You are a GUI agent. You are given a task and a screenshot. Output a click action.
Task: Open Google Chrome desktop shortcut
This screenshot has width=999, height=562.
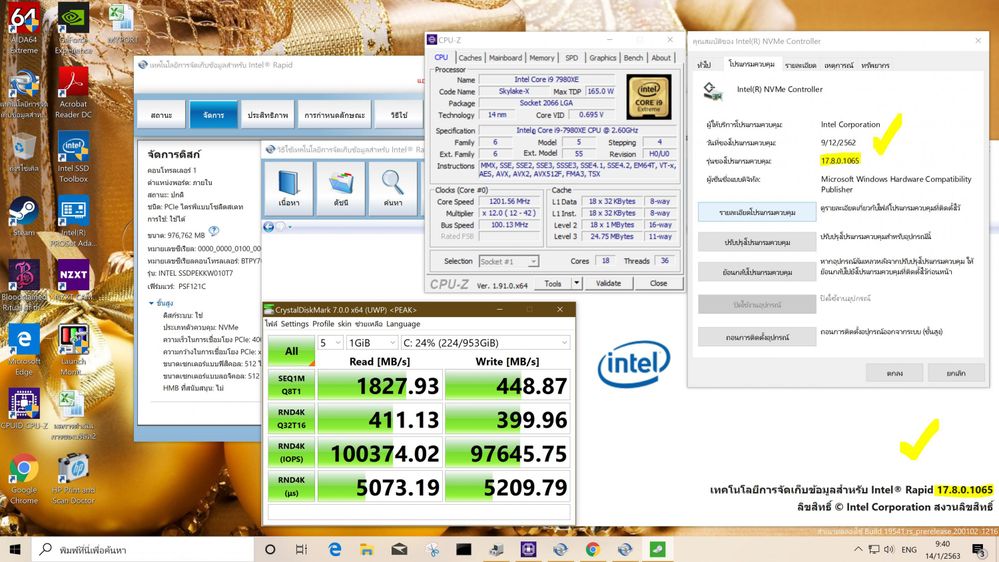[23, 472]
